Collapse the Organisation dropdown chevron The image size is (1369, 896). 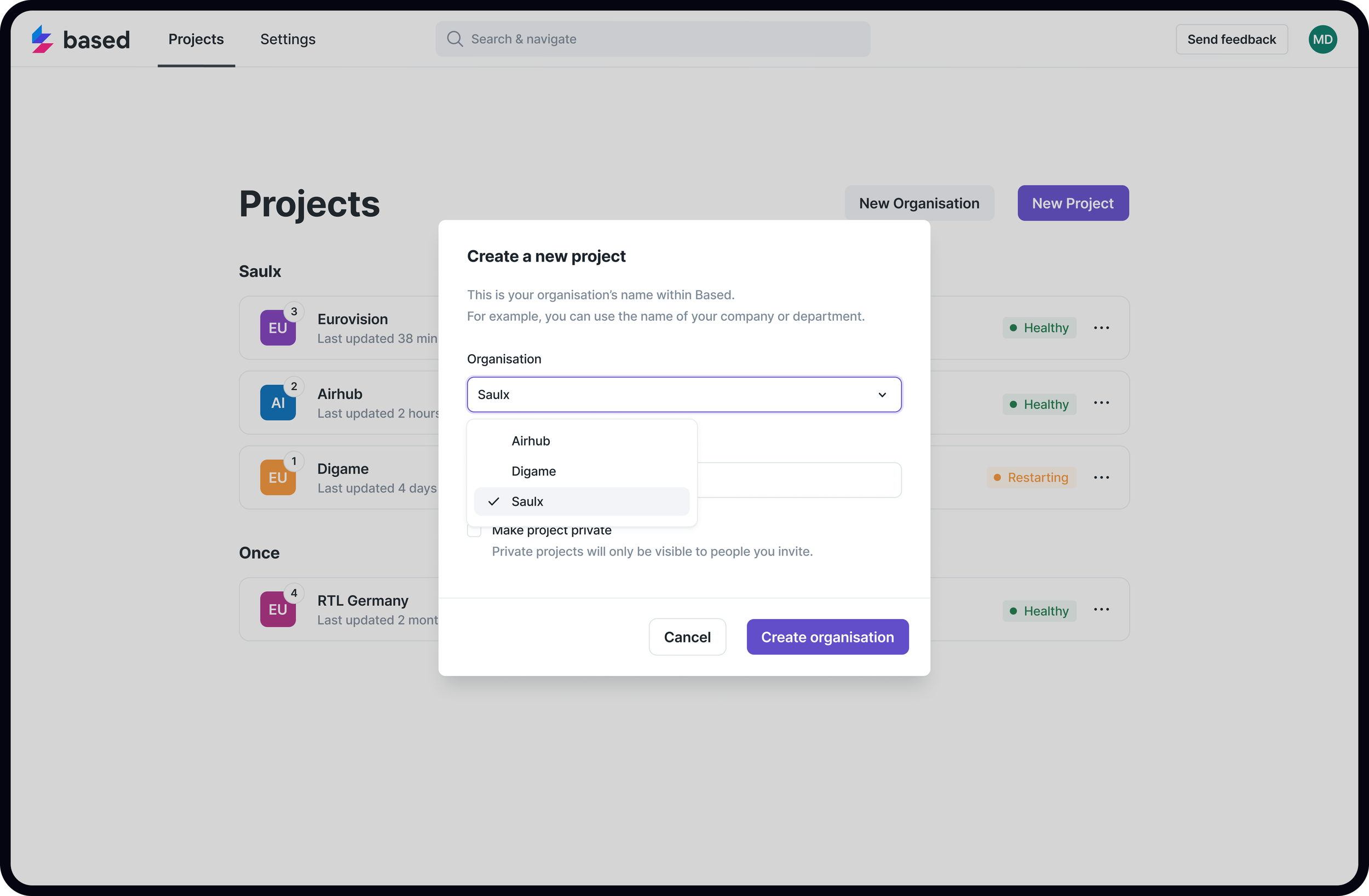[882, 395]
